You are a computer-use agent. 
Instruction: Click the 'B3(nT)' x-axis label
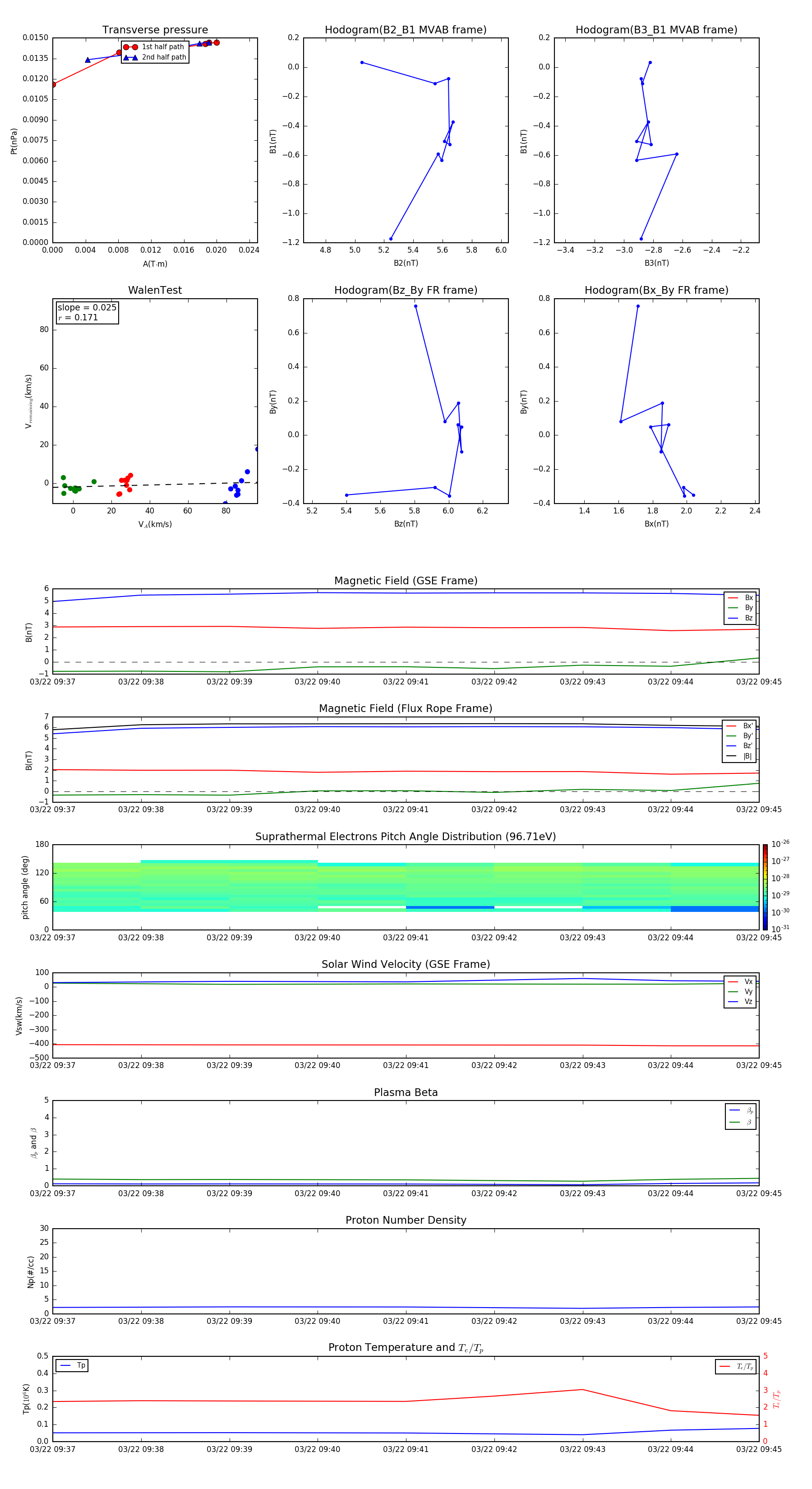point(656,263)
